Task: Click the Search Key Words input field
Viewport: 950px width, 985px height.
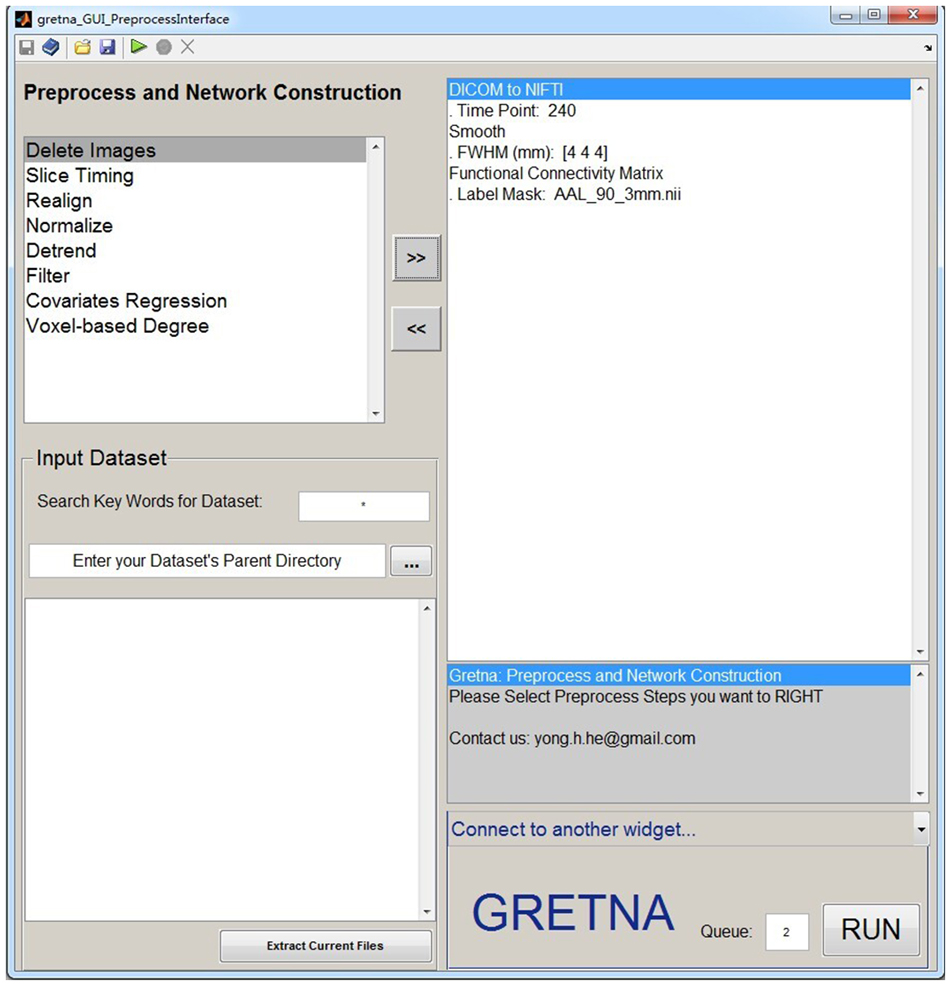Action: pyautogui.click(x=364, y=506)
